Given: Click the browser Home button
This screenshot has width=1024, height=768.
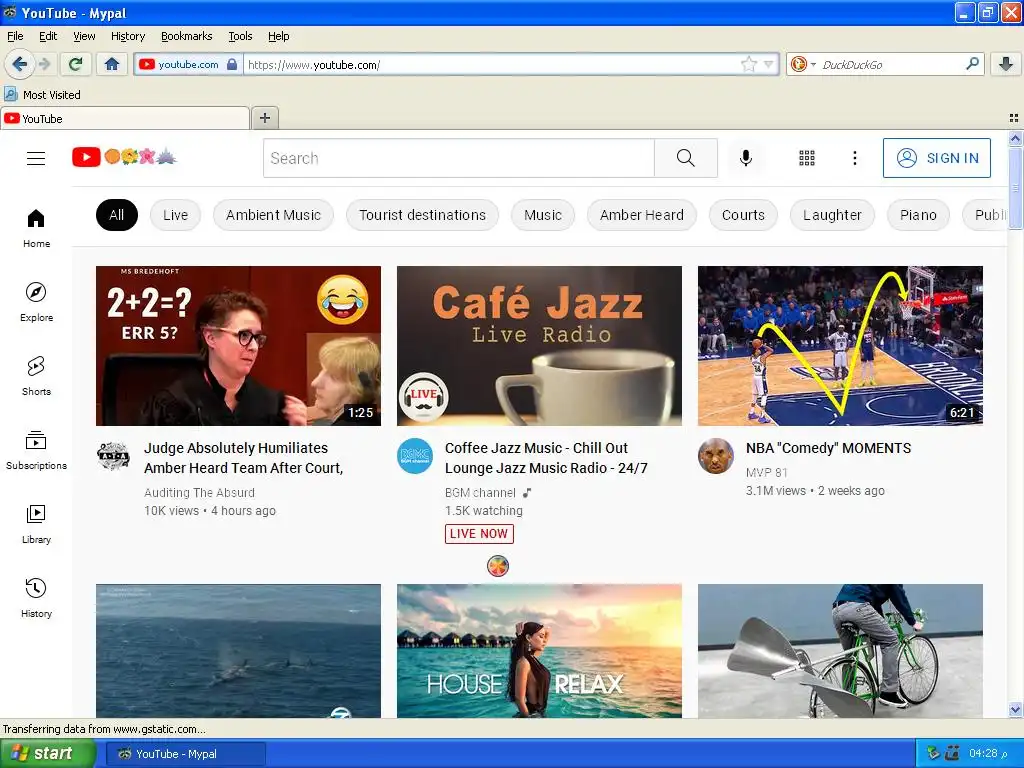Looking at the screenshot, I should pos(112,64).
